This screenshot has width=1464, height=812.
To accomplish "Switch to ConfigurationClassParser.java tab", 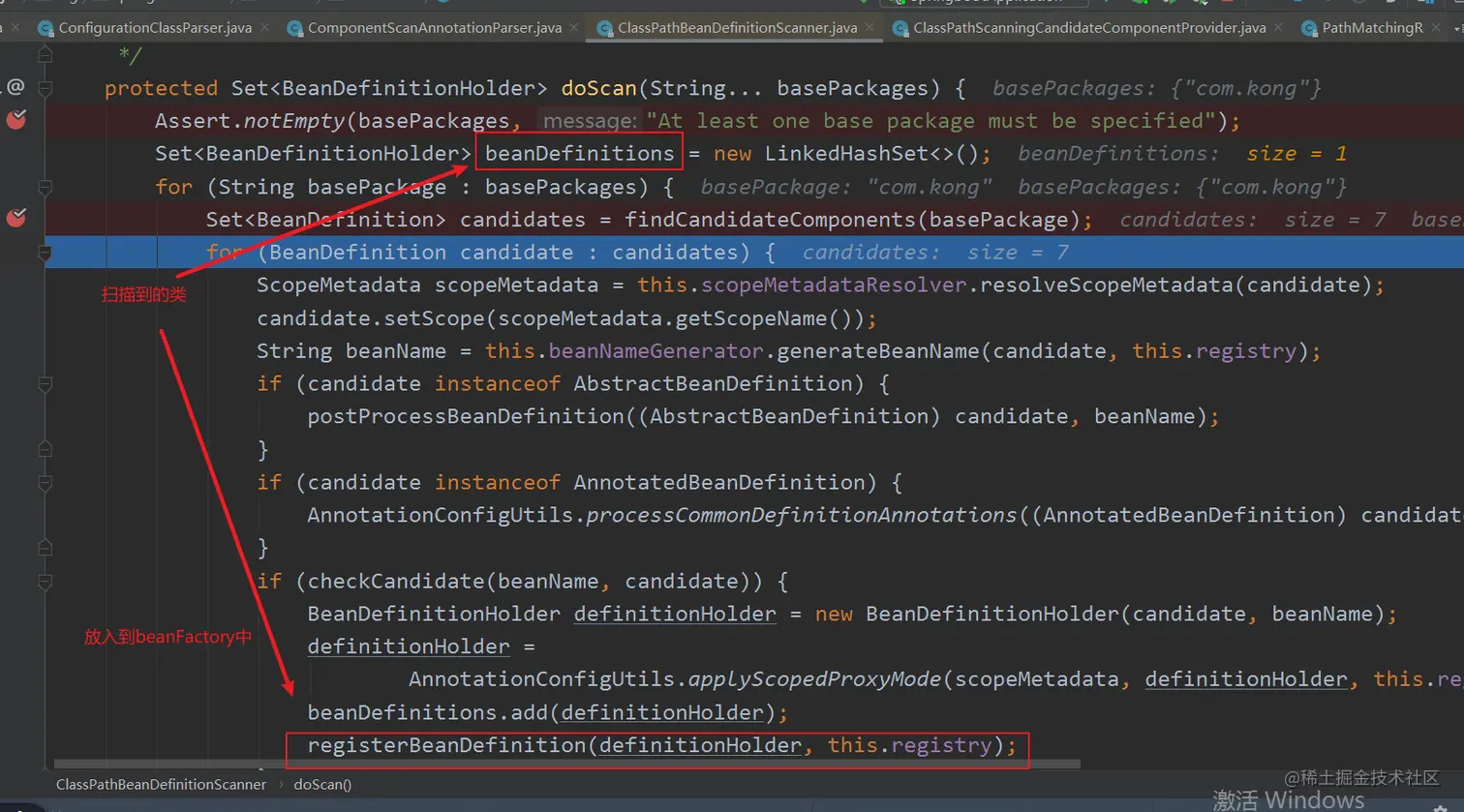I will tap(155, 28).
